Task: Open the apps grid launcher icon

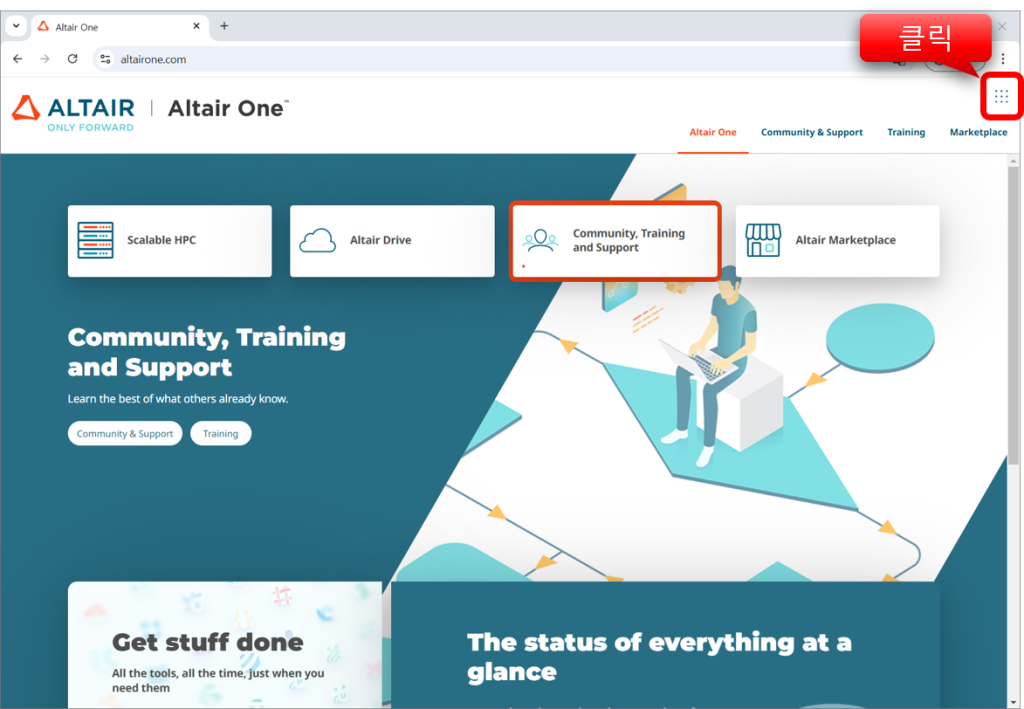Action: 1001,97
